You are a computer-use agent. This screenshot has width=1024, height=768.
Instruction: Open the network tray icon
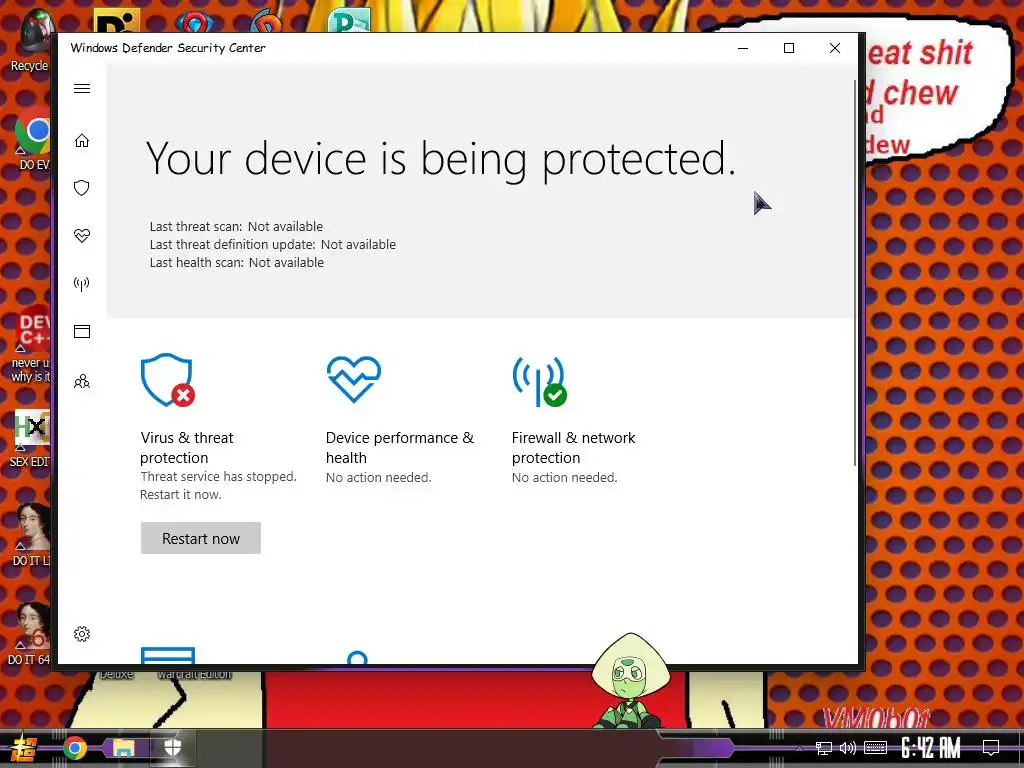[824, 748]
